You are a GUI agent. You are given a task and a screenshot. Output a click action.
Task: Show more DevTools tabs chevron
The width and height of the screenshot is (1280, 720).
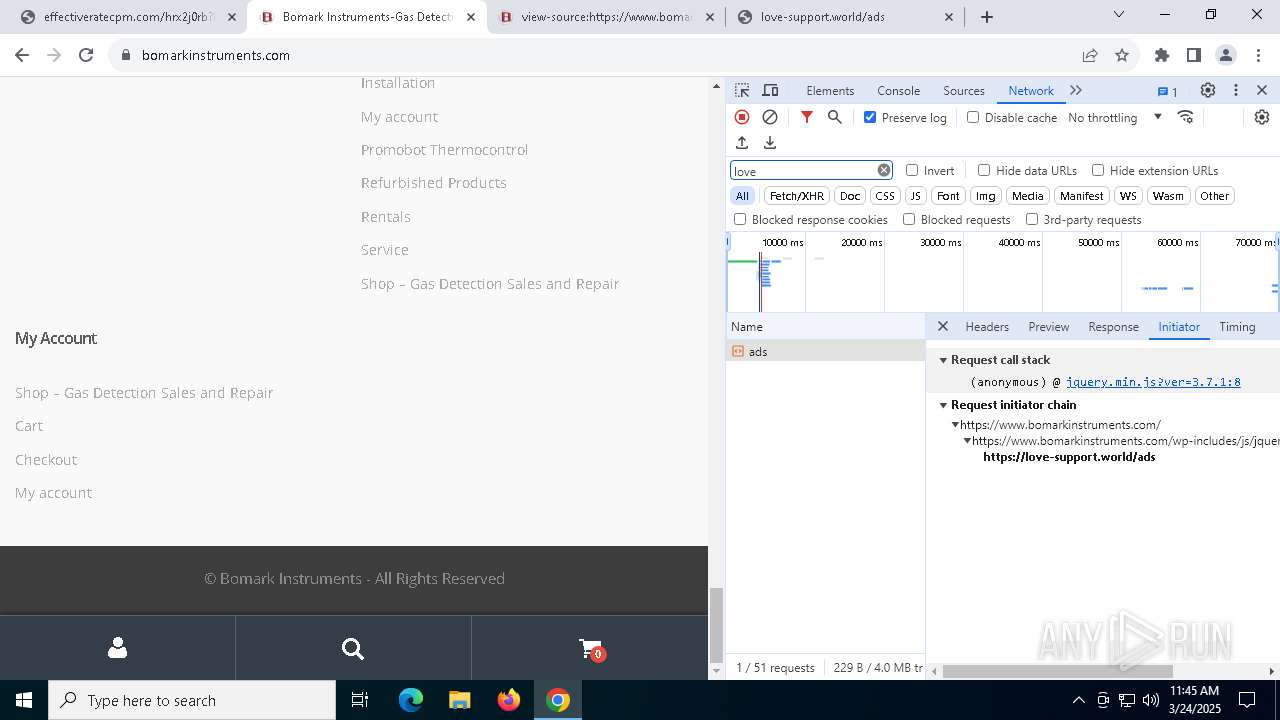point(1076,90)
